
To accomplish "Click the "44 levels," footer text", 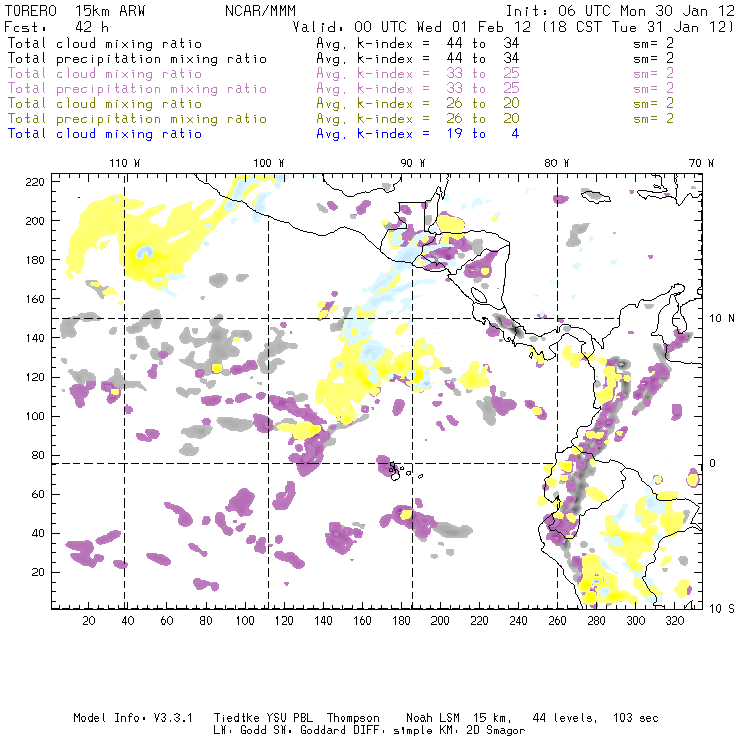I will 565,718.
